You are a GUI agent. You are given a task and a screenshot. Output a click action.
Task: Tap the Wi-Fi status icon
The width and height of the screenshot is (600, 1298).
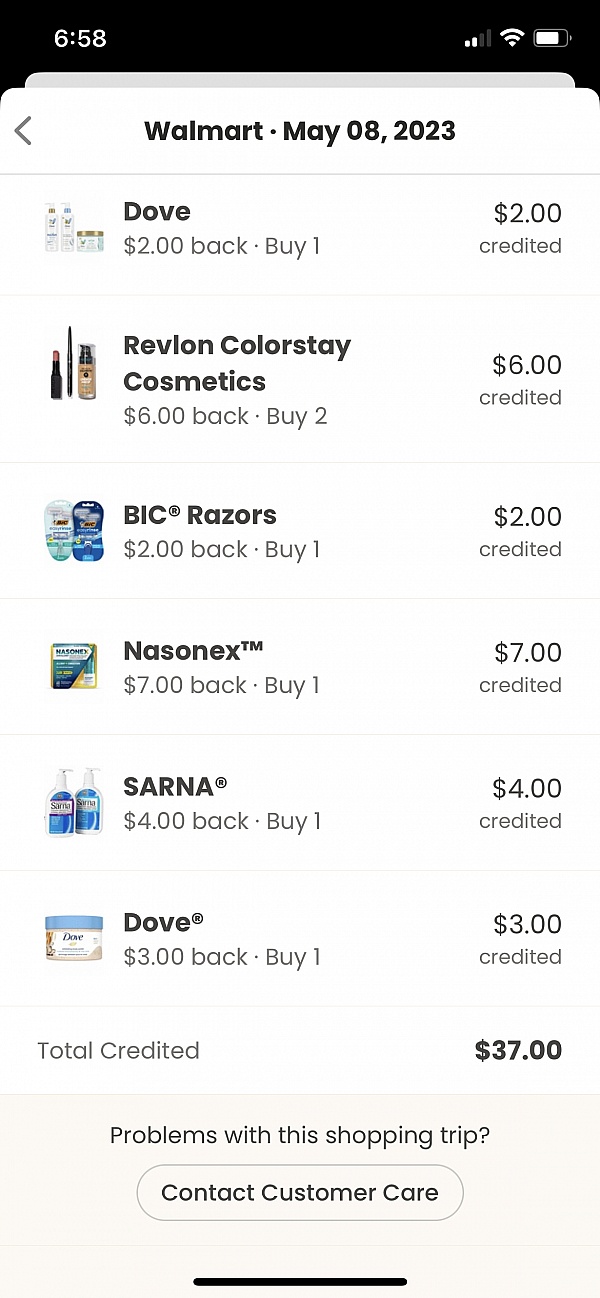click(x=513, y=38)
